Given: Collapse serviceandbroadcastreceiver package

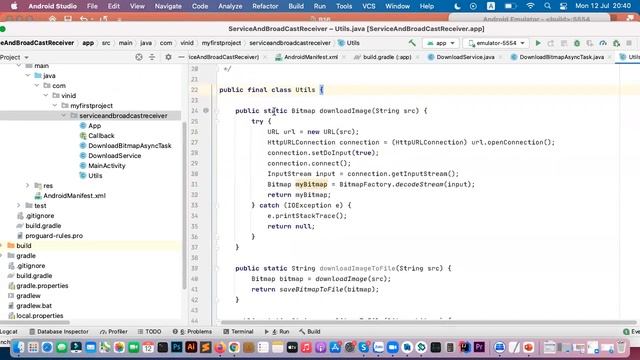Looking at the screenshot, I should pos(64,116).
